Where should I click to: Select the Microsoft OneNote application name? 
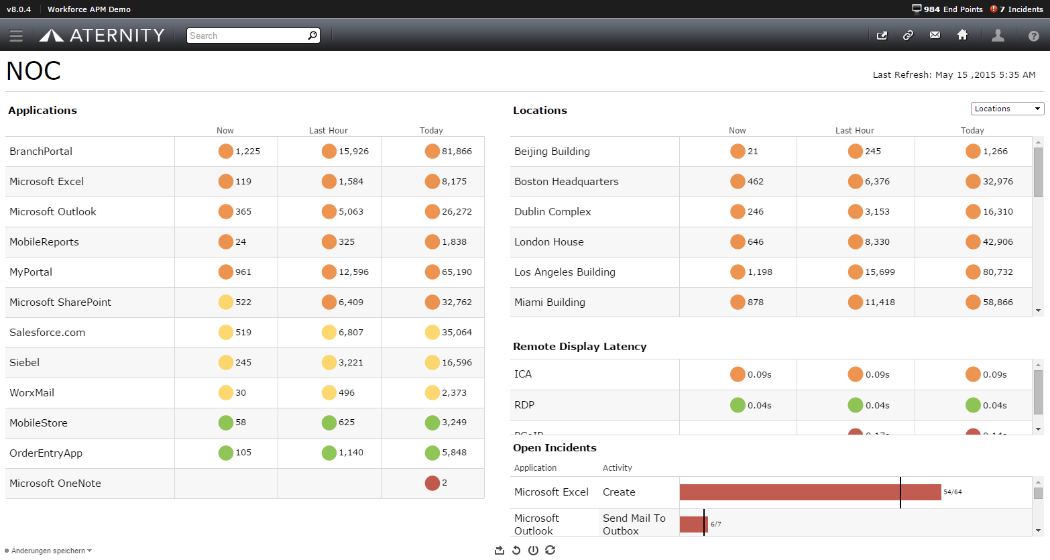click(x=55, y=483)
